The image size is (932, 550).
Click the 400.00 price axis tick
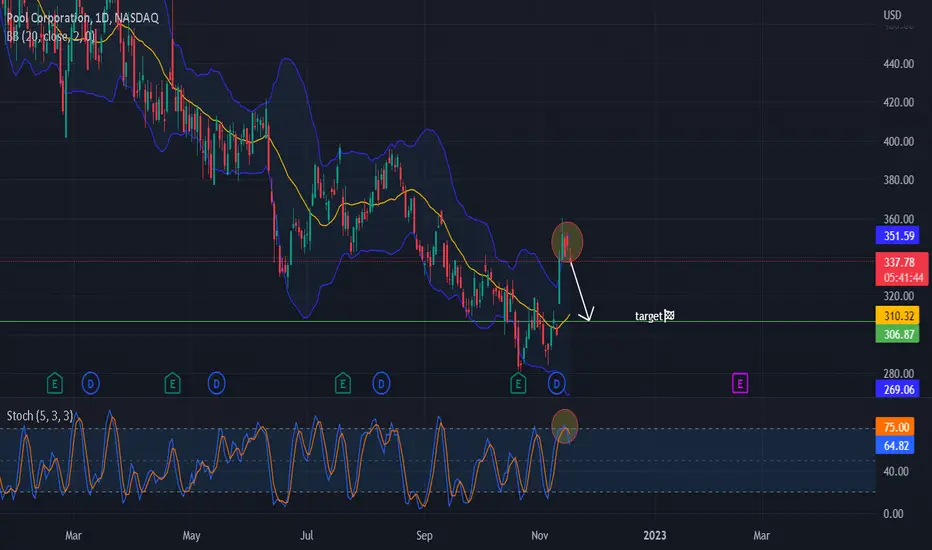point(898,142)
